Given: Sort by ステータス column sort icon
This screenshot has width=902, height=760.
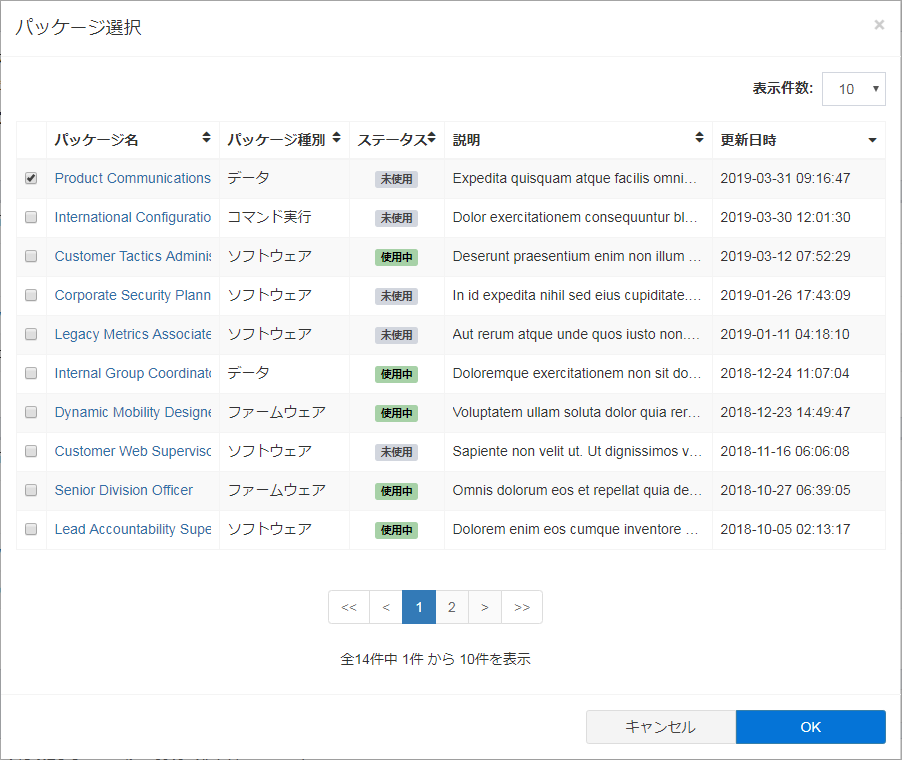Looking at the screenshot, I should click(x=432, y=138).
